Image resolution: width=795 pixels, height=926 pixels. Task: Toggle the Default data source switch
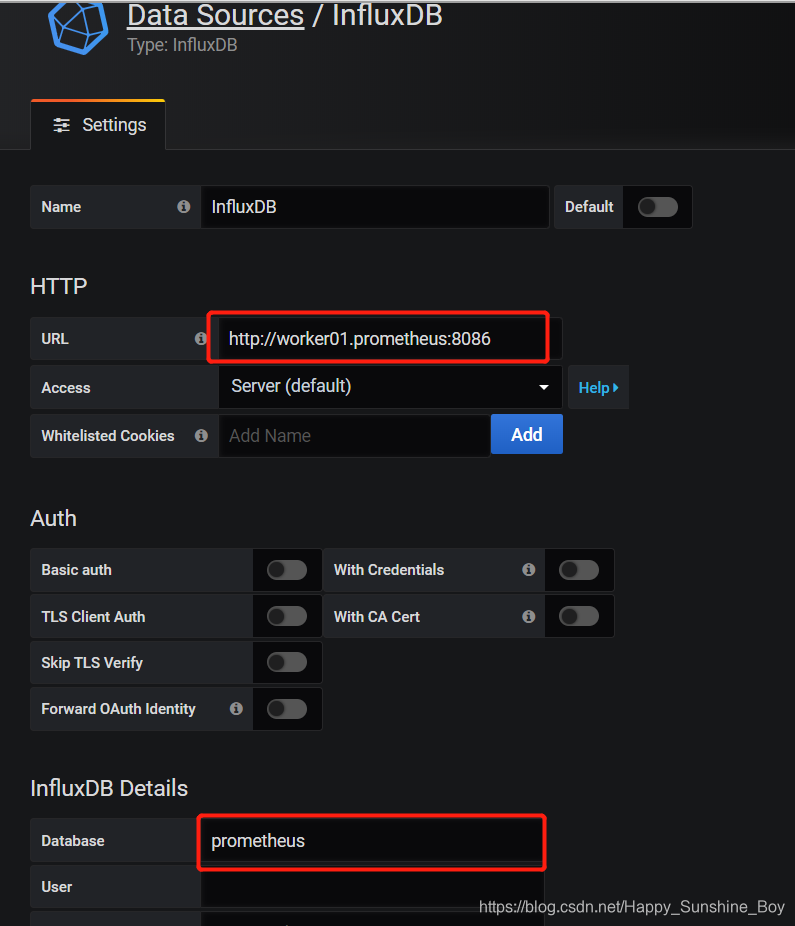pos(657,207)
